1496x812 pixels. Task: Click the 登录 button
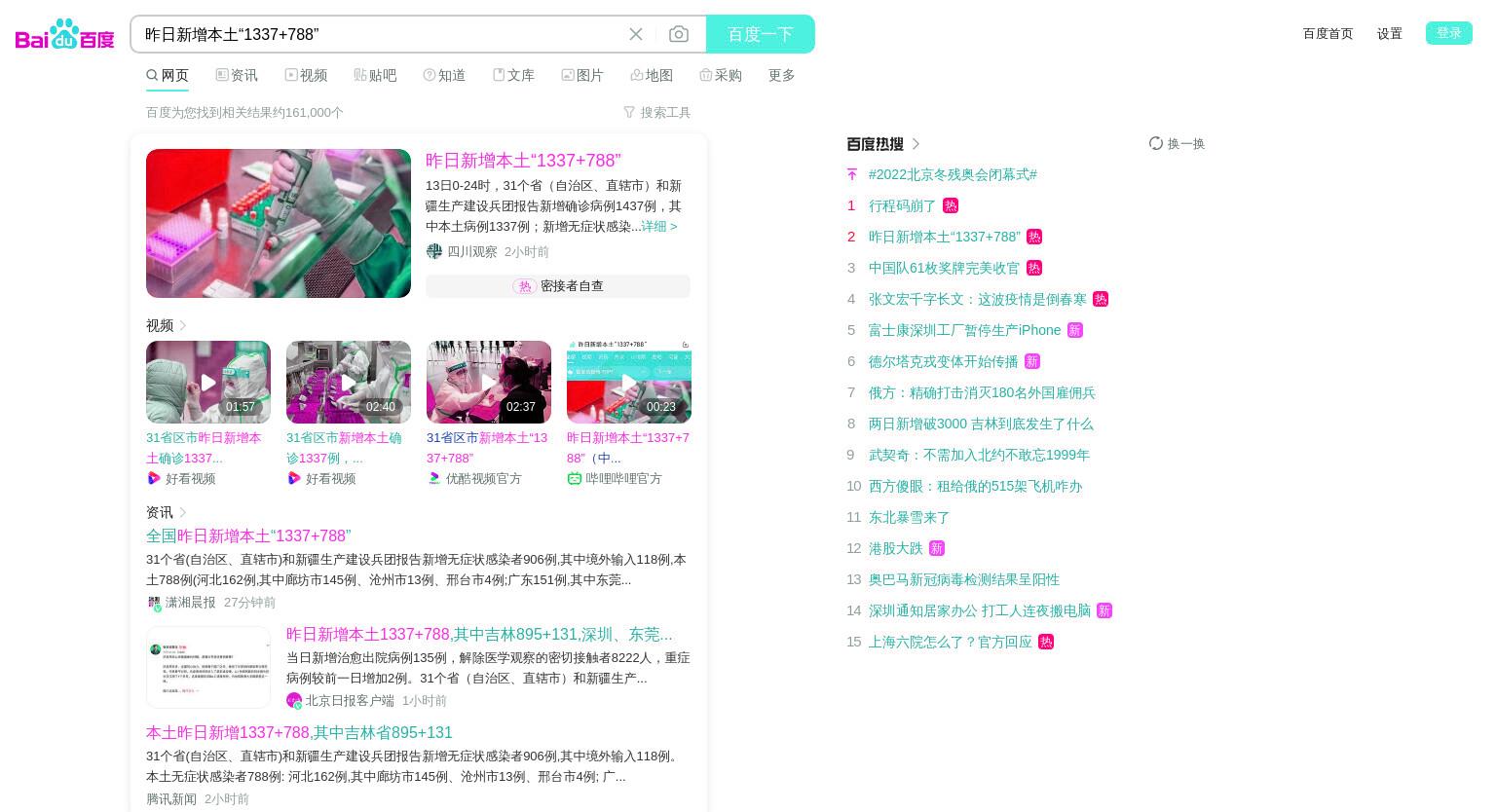point(1449,33)
